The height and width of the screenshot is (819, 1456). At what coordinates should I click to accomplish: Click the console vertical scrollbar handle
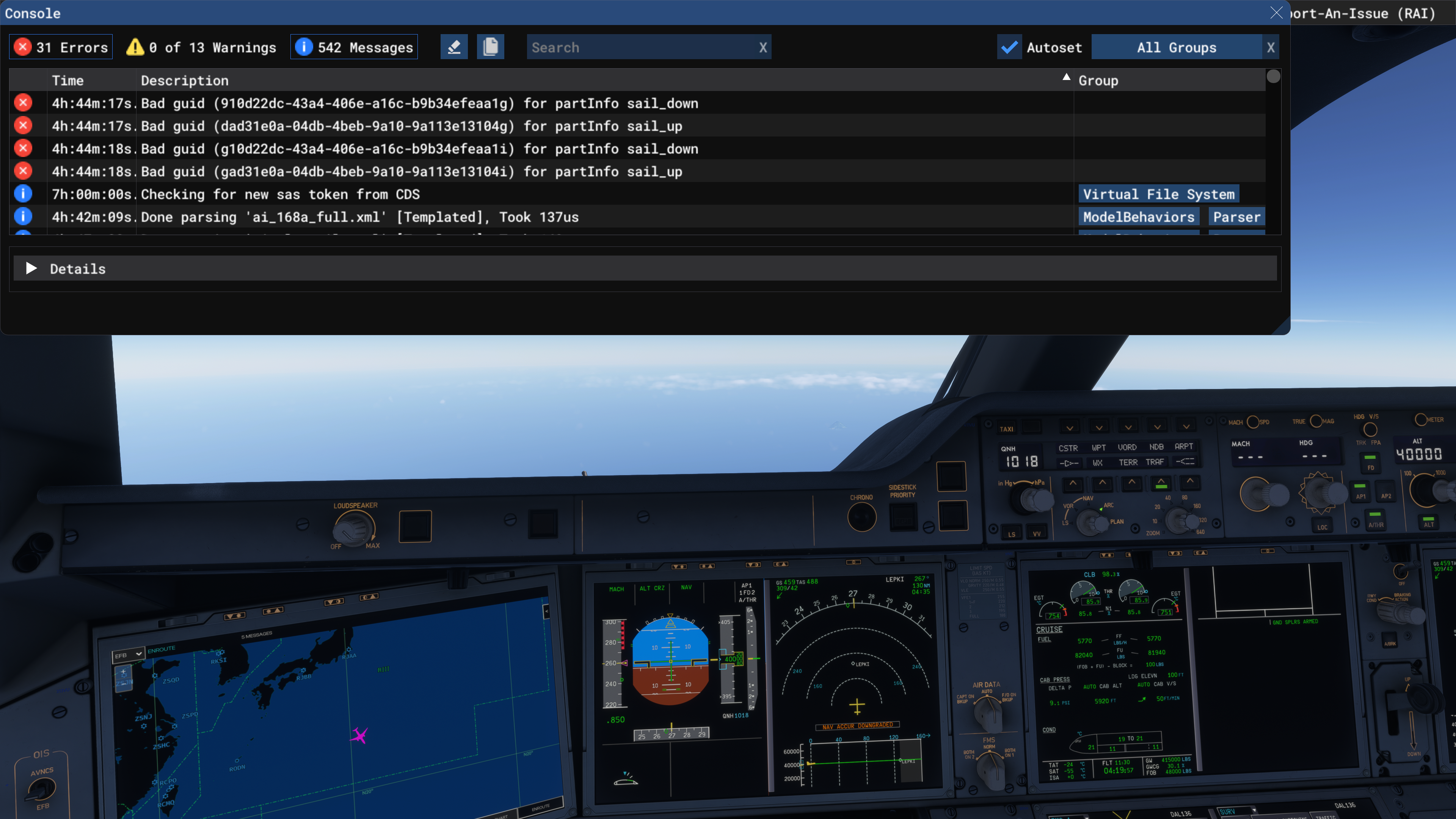(1273, 76)
